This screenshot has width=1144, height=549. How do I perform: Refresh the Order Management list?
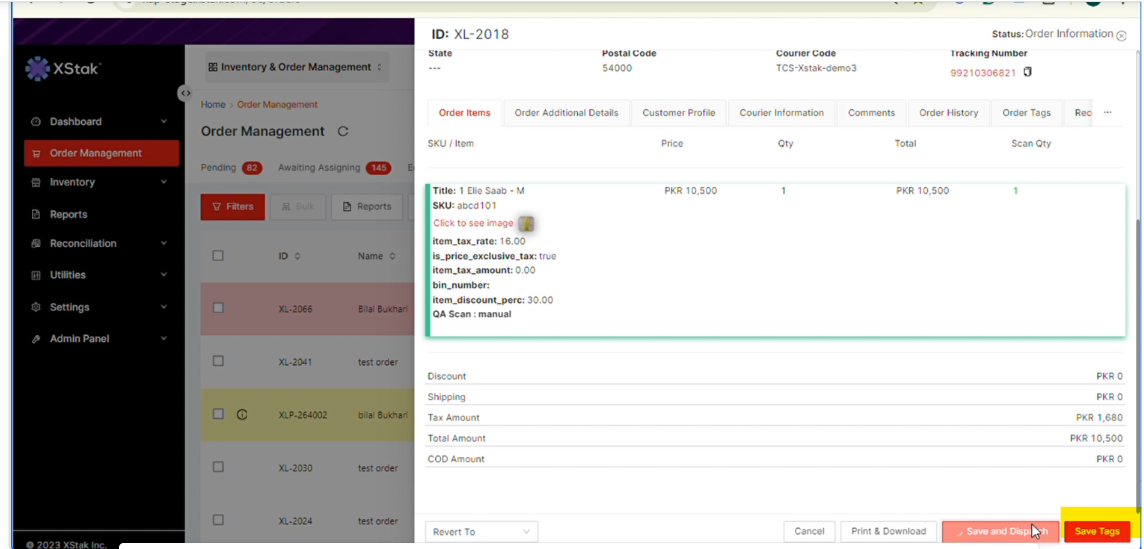[x=344, y=132]
